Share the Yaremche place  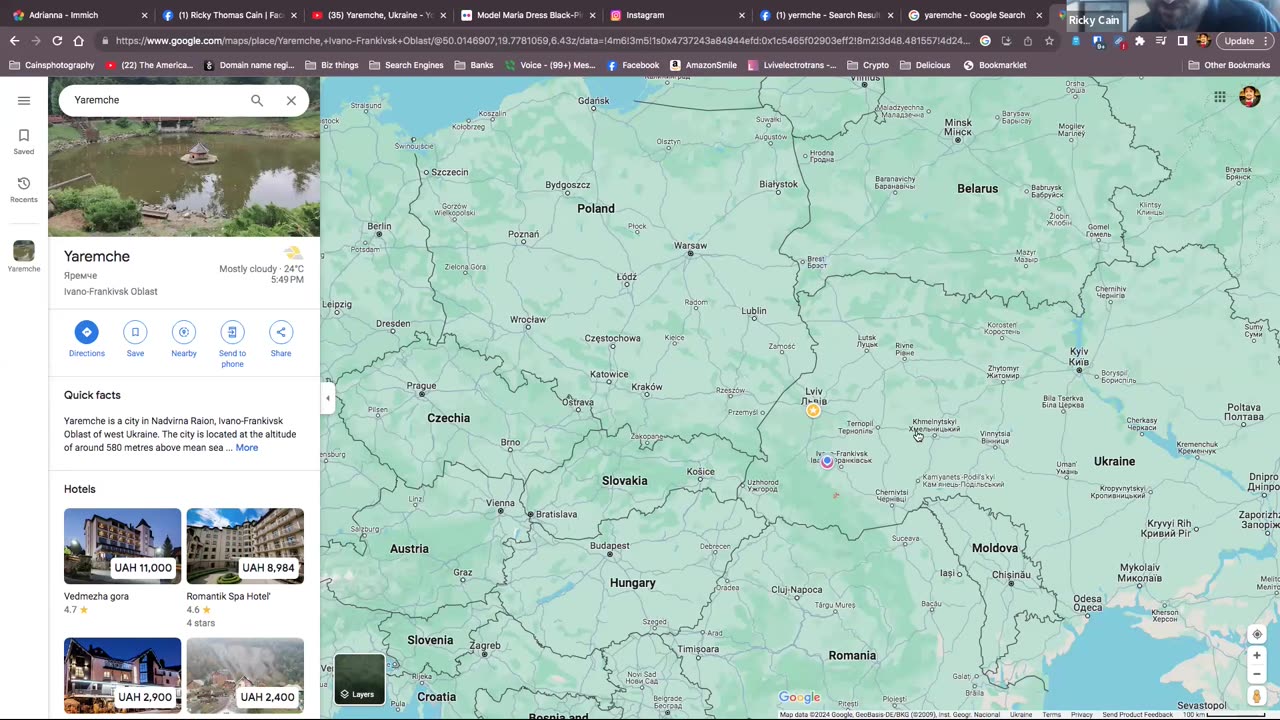(281, 339)
